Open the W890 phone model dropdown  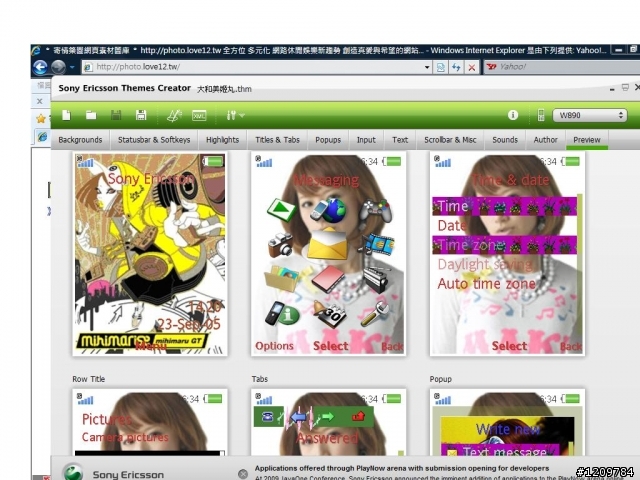tap(589, 115)
